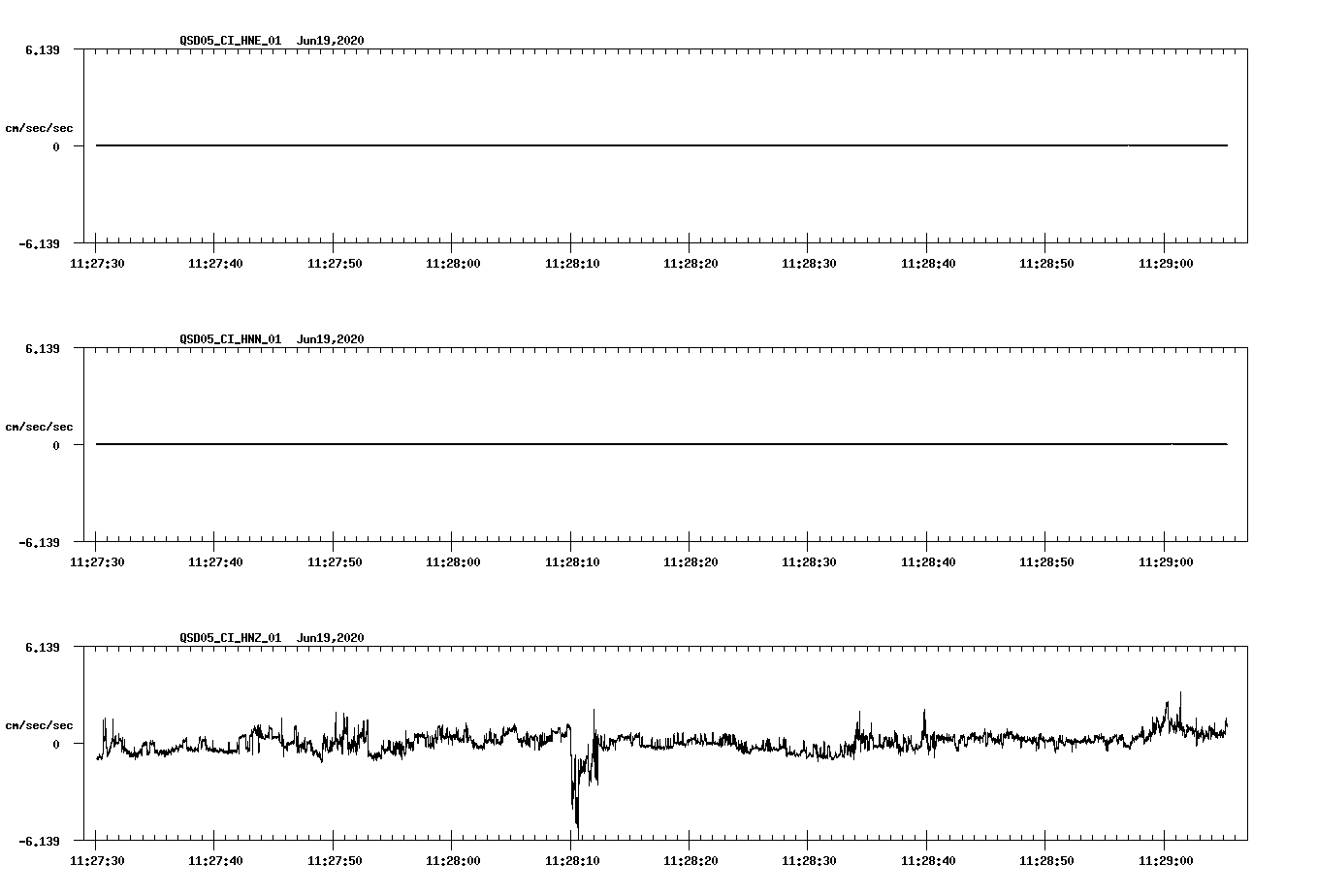
Task: Select 11:28:10 on the HNN time axis
Action: (x=572, y=562)
